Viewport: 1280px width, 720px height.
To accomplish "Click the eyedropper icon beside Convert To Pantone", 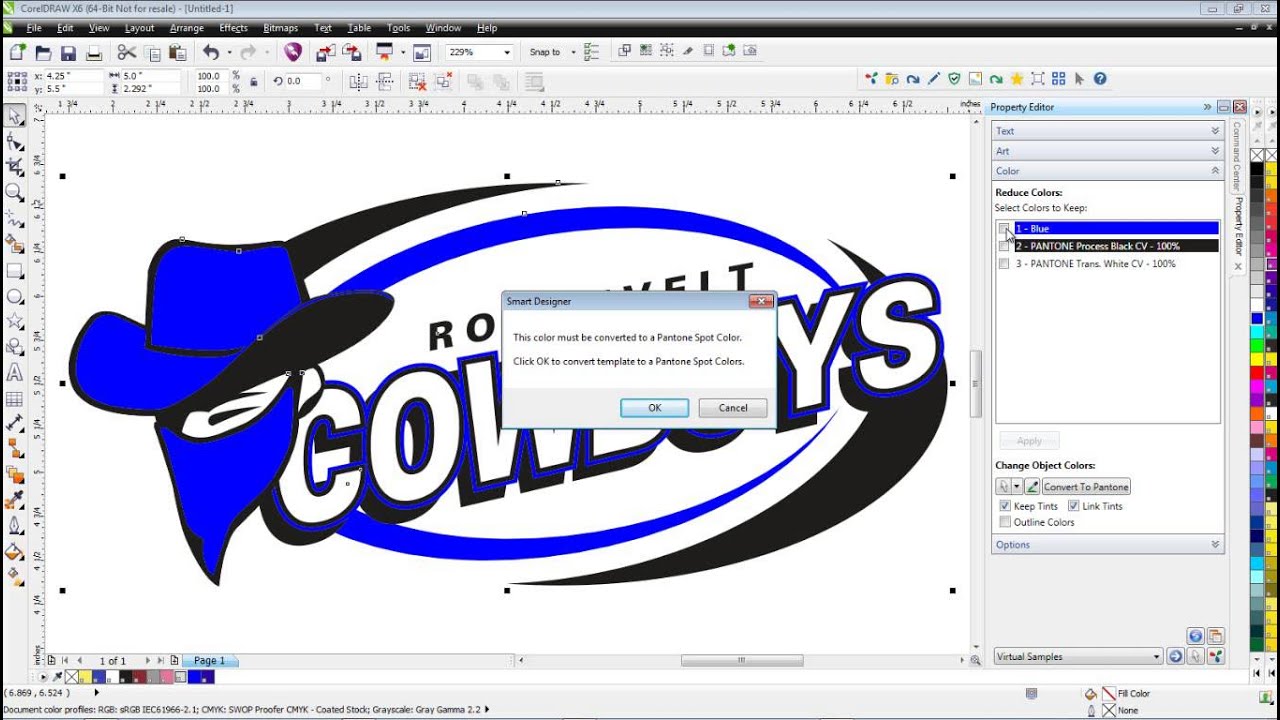I will [1032, 487].
